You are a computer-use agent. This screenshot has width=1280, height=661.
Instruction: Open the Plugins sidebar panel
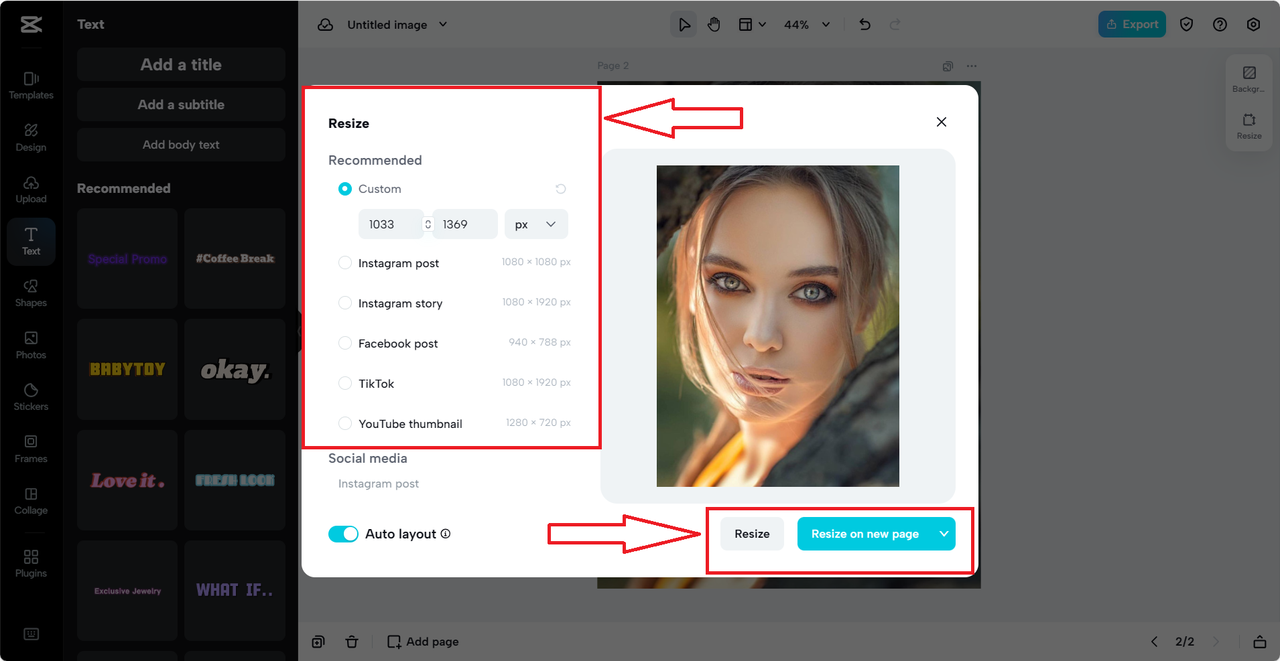(31, 563)
